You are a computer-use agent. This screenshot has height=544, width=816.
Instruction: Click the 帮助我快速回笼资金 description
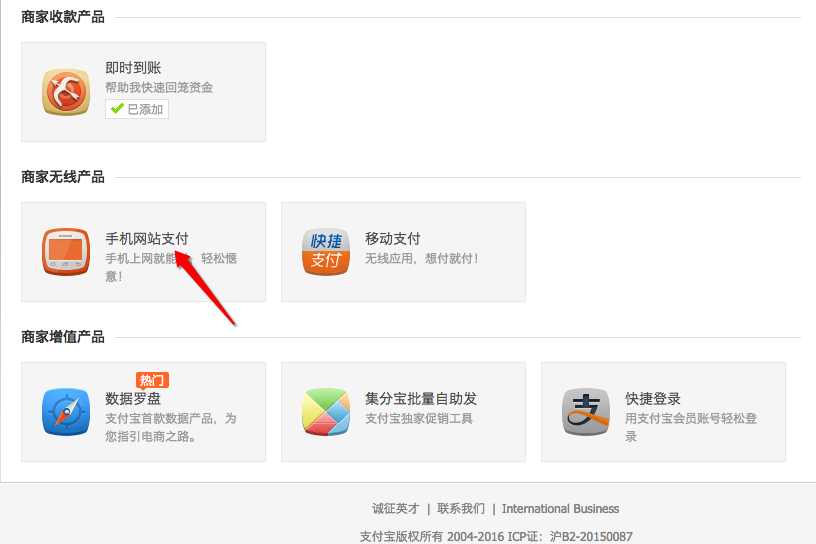[x=159, y=87]
